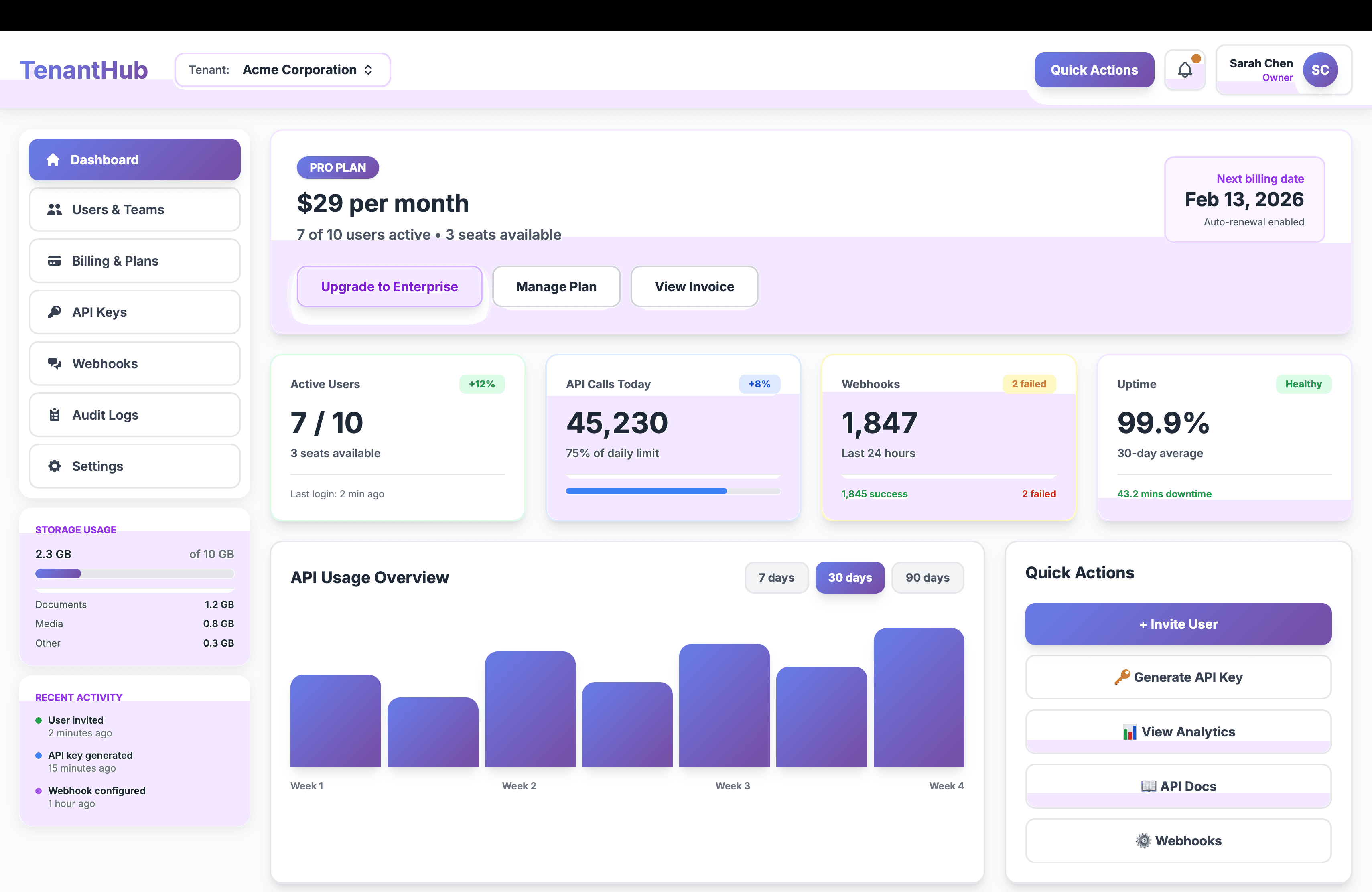Viewport: 1372px width, 892px height.
Task: Open the notifications bell
Action: click(1185, 69)
